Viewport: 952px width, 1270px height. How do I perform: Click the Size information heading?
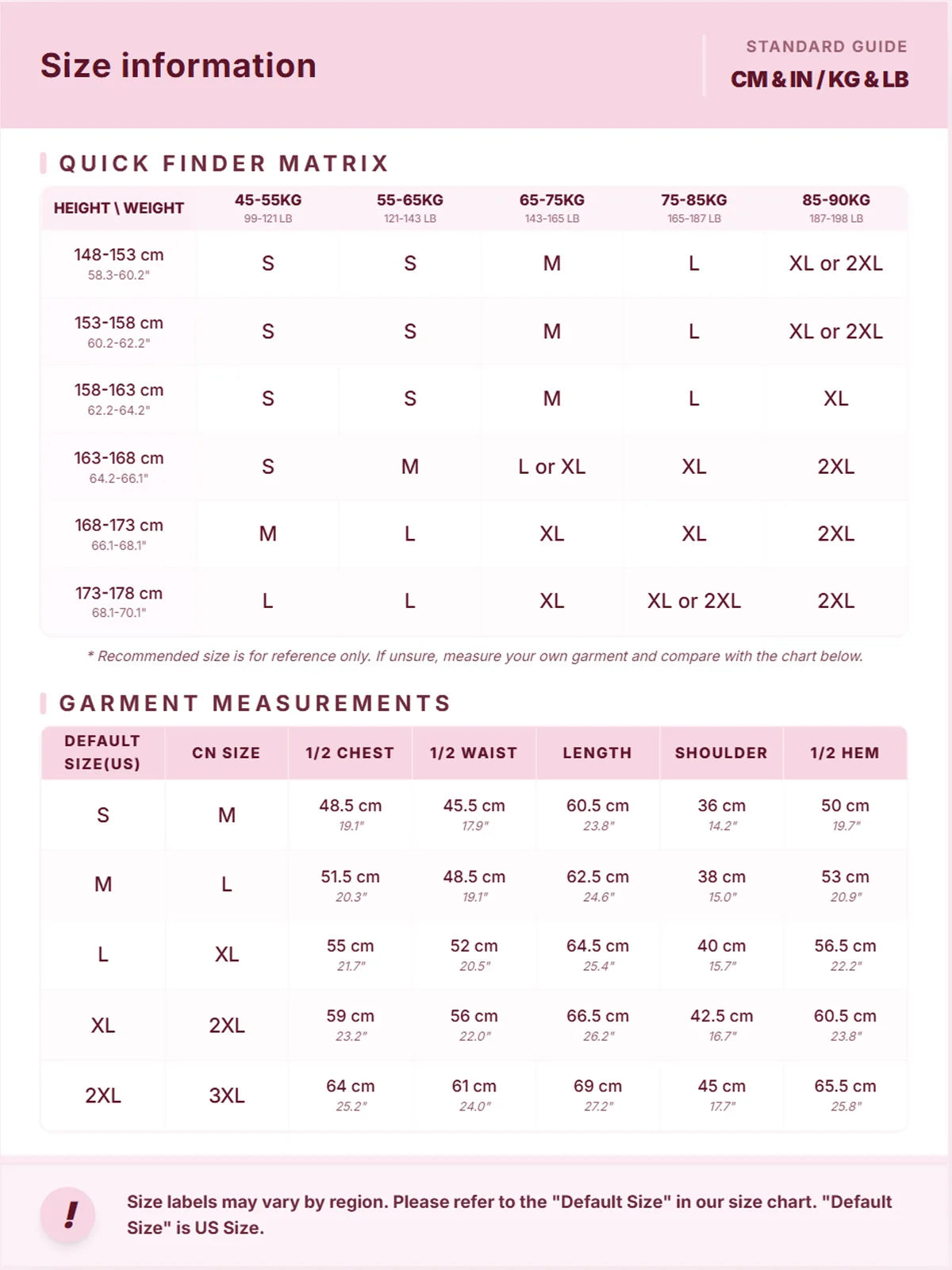click(178, 65)
